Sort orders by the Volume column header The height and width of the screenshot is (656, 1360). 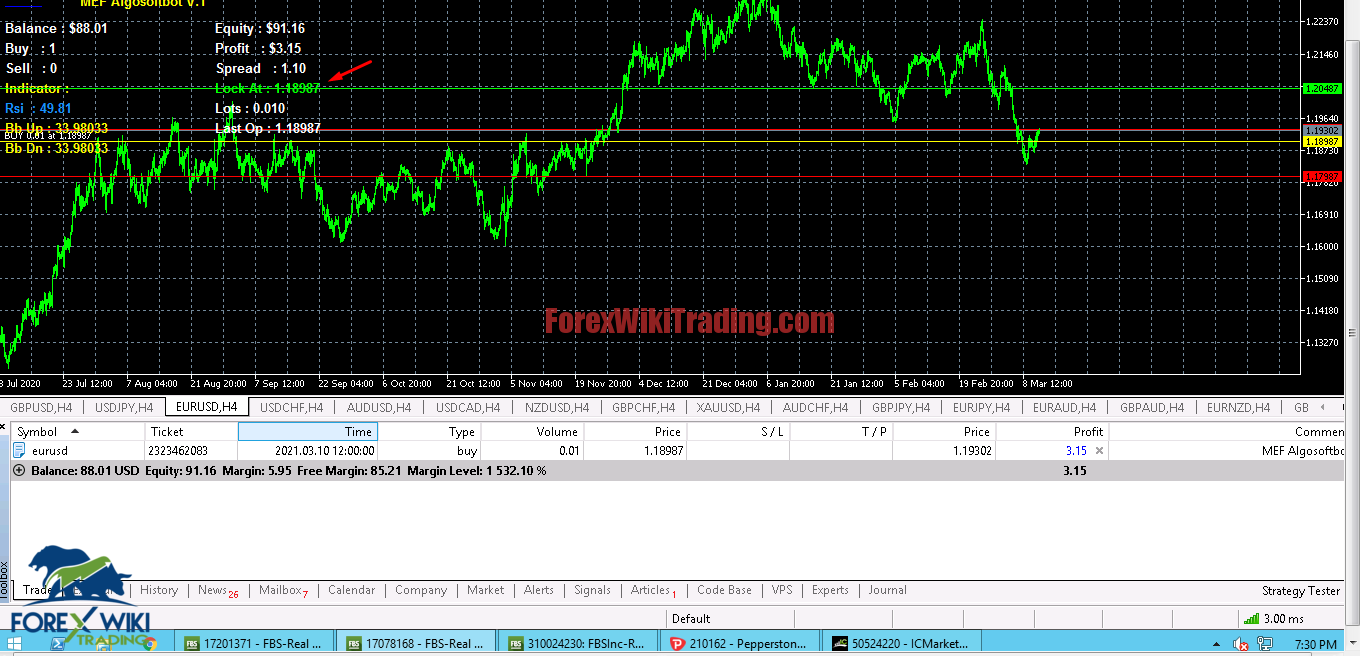tap(532, 432)
